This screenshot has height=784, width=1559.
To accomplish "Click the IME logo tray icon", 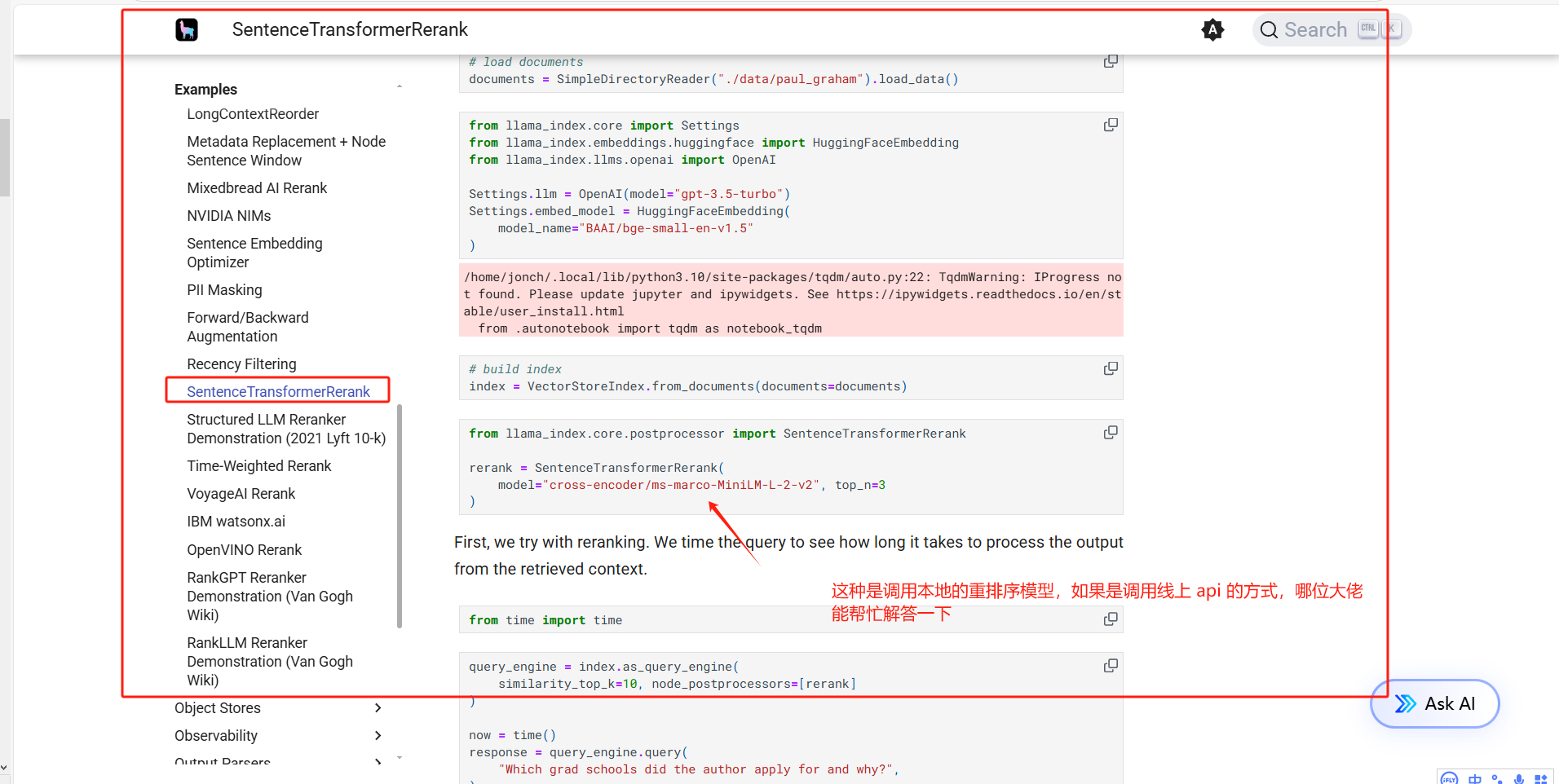I will [1449, 778].
